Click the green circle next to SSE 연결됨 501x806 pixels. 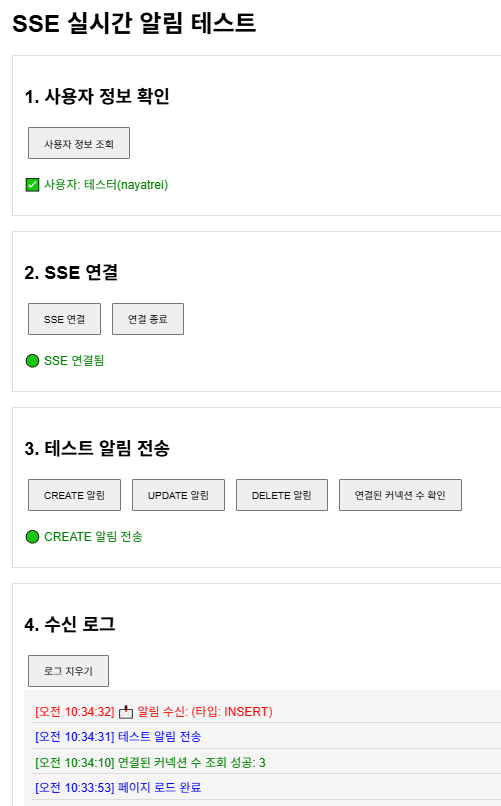click(x=32, y=361)
